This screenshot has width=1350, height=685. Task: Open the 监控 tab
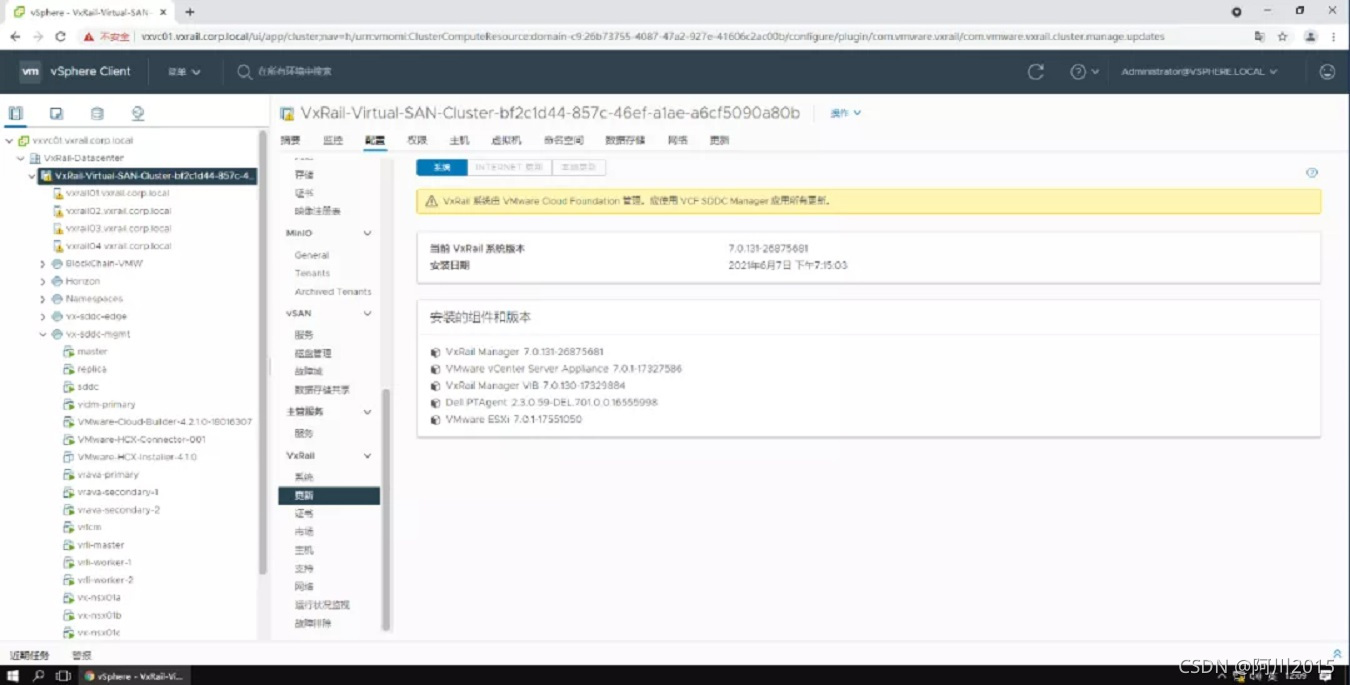tap(333, 140)
